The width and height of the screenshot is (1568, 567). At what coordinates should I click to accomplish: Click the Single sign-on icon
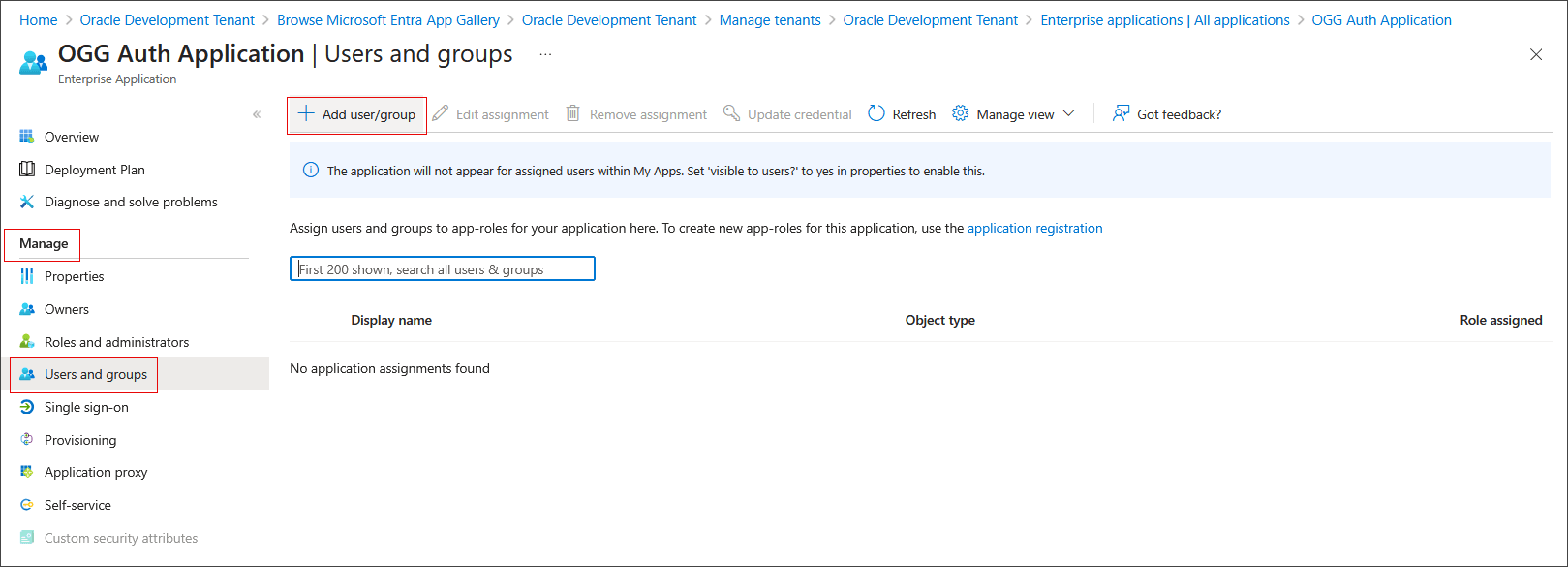27,407
